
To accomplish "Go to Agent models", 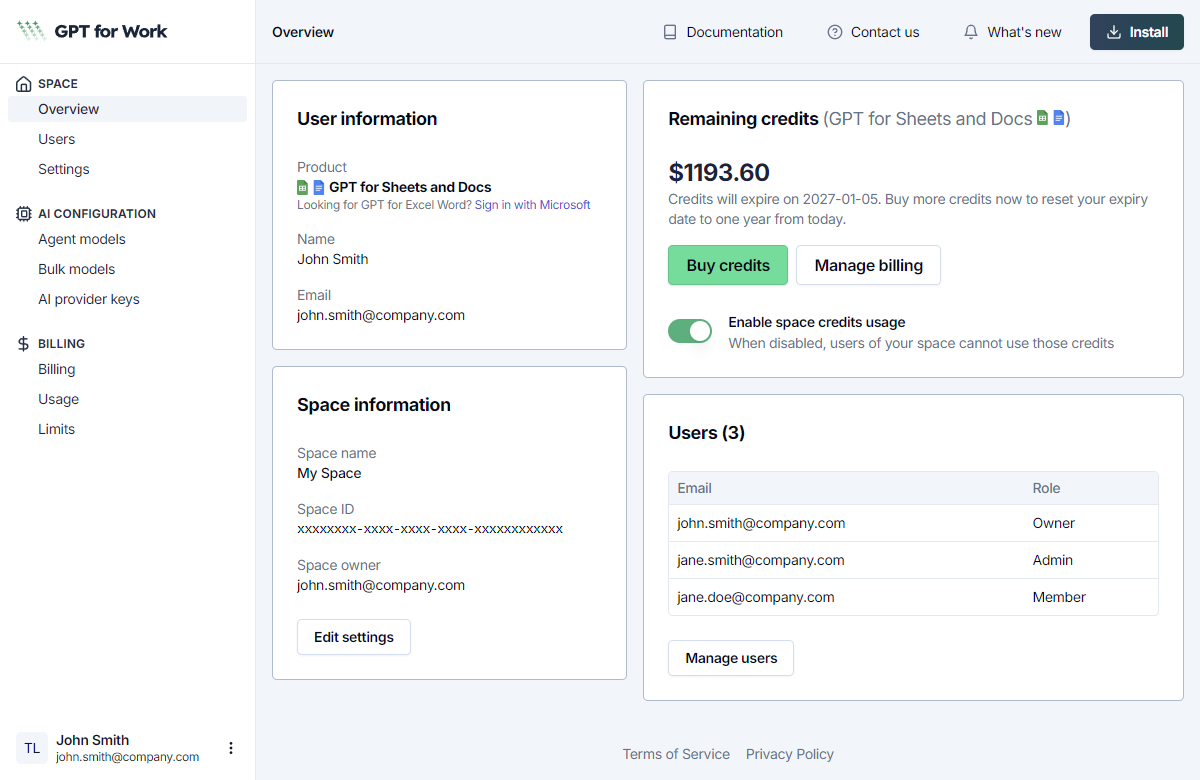I will point(127,239).
